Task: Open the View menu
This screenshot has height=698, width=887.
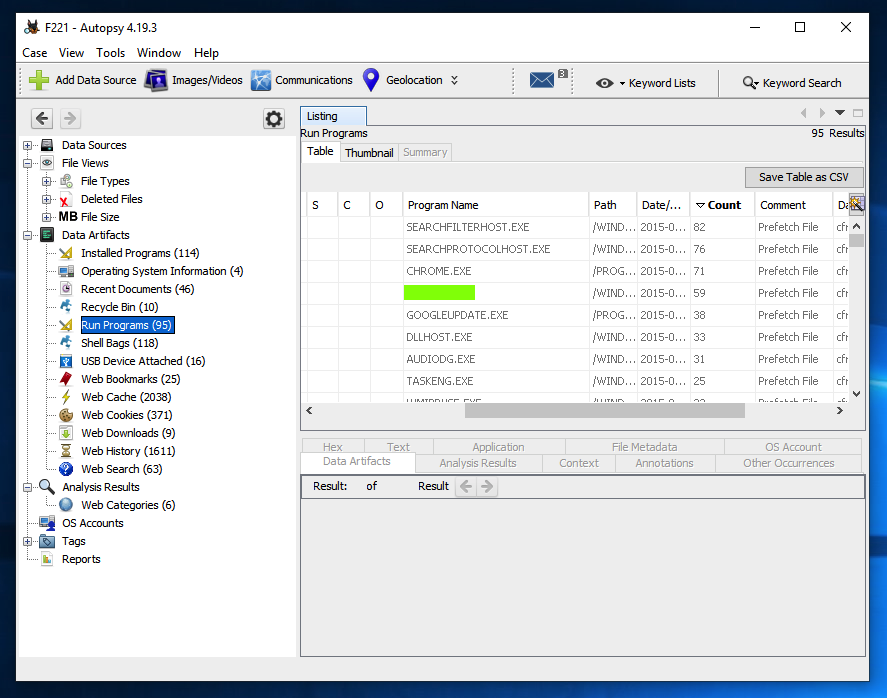Action: pyautogui.click(x=71, y=53)
